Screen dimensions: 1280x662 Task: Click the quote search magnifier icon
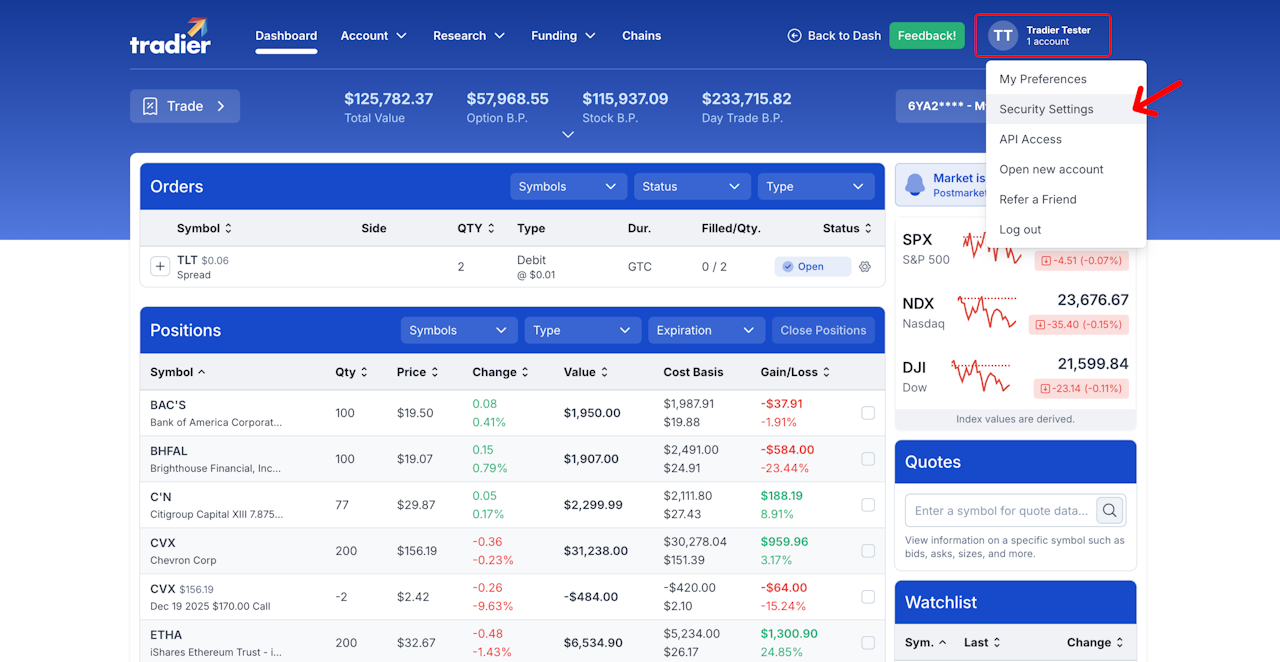[1110, 511]
